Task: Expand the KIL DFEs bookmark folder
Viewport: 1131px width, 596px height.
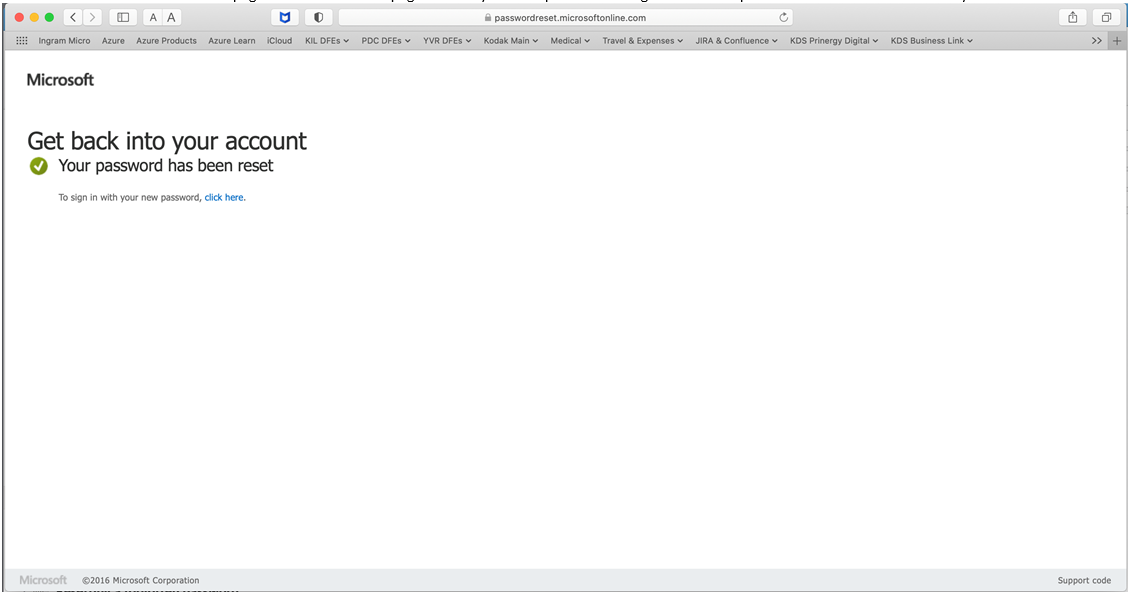Action: coord(327,40)
